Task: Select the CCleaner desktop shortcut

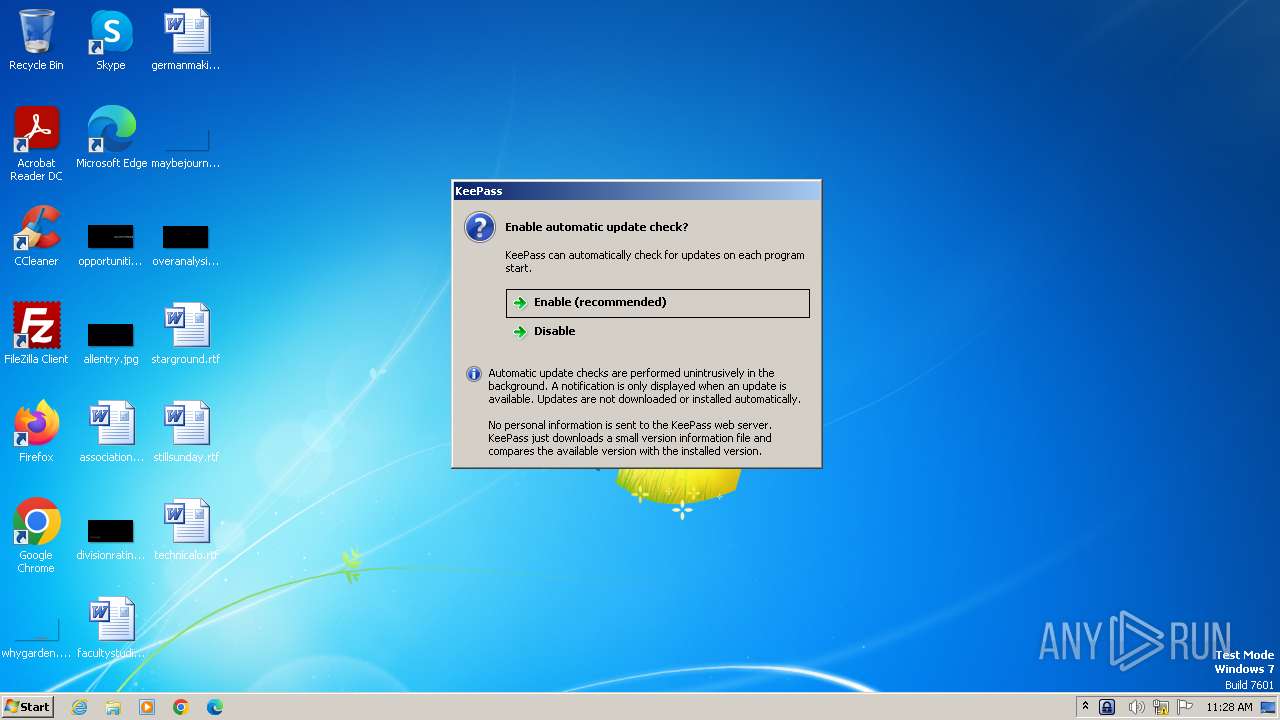Action: pyautogui.click(x=36, y=236)
